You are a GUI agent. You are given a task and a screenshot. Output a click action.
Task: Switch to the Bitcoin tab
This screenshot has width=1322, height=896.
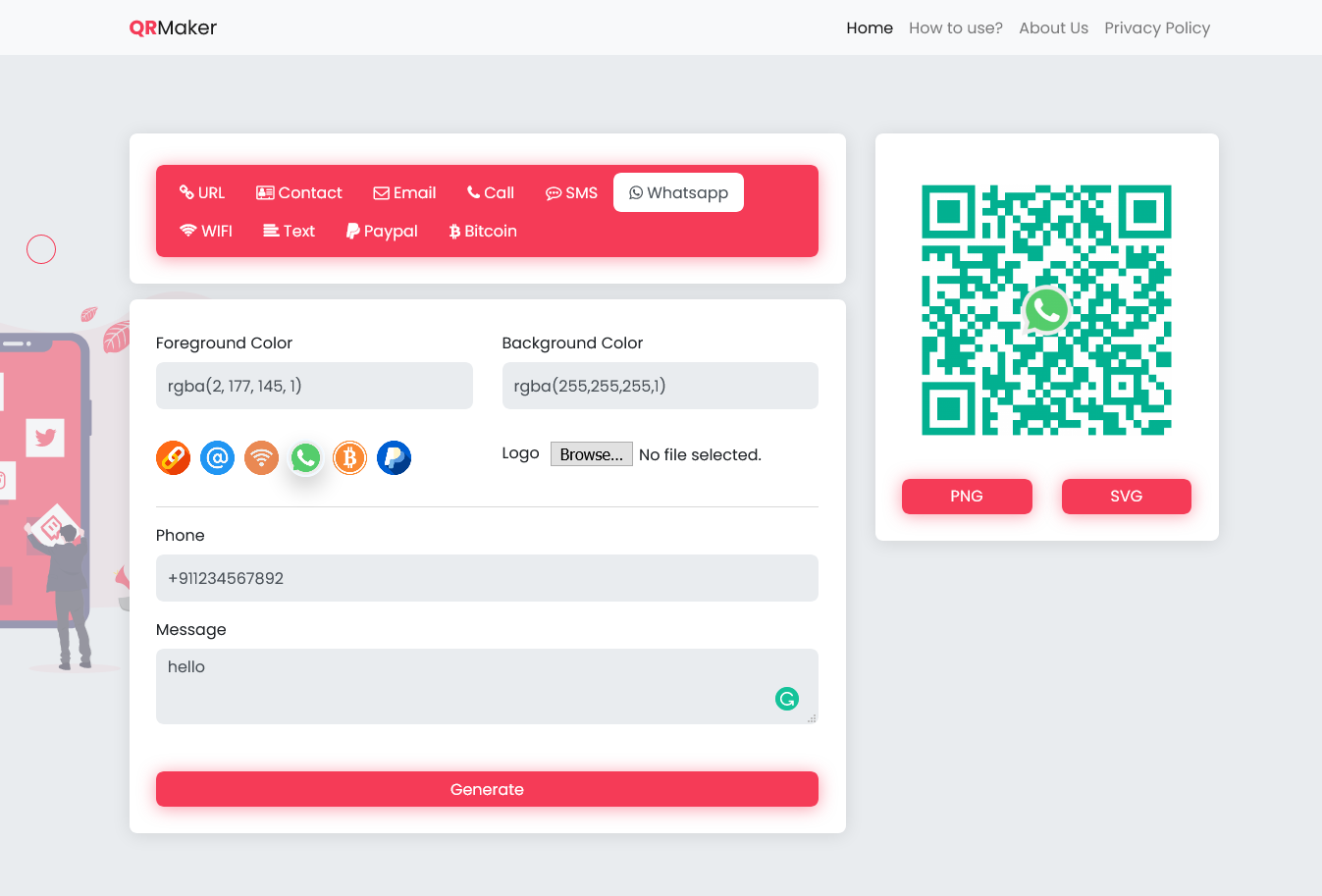(x=483, y=231)
